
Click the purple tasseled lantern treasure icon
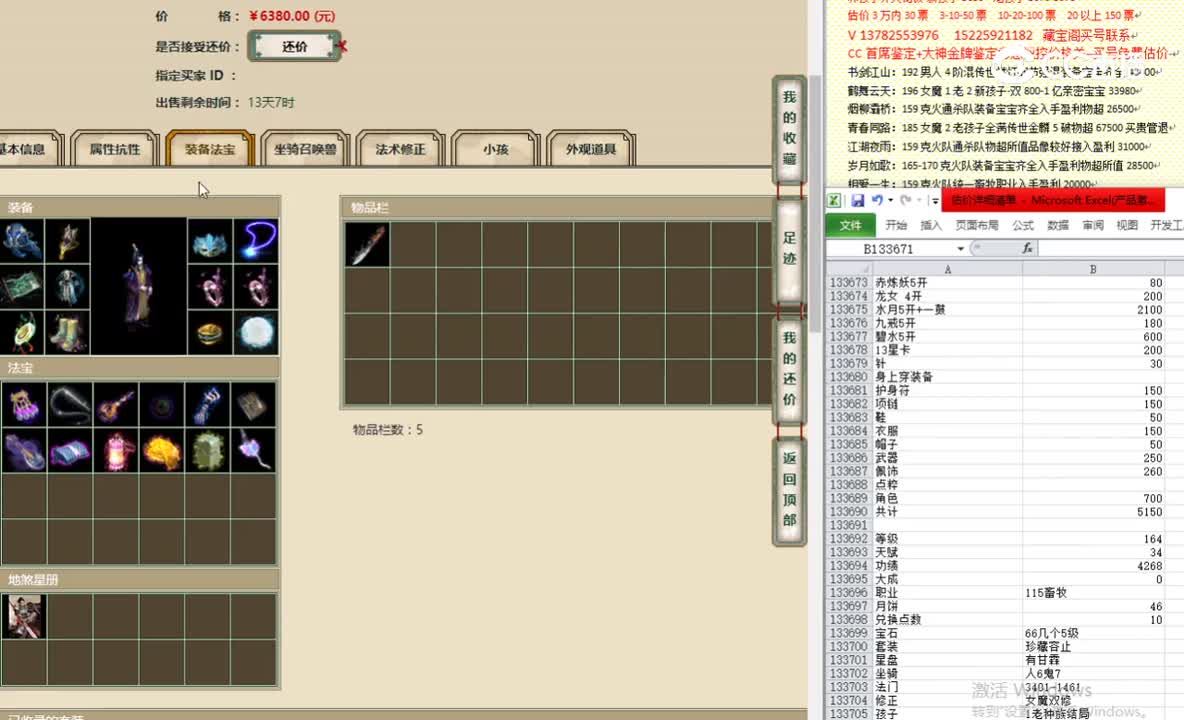pos(23,405)
